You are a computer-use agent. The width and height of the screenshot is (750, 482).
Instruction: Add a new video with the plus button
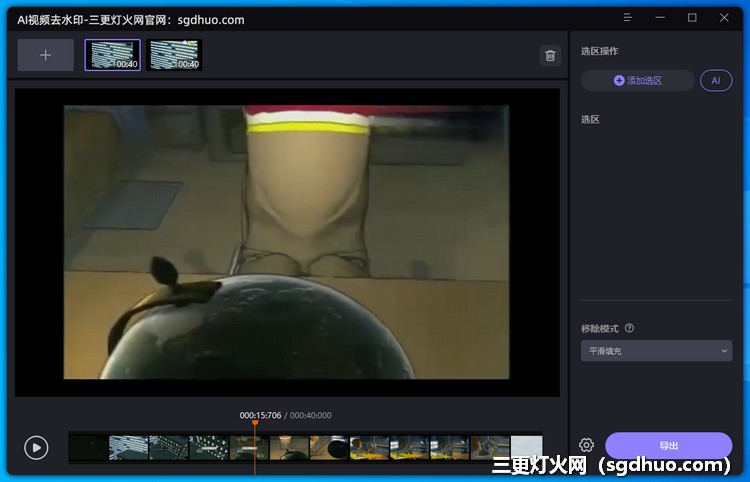tap(45, 55)
